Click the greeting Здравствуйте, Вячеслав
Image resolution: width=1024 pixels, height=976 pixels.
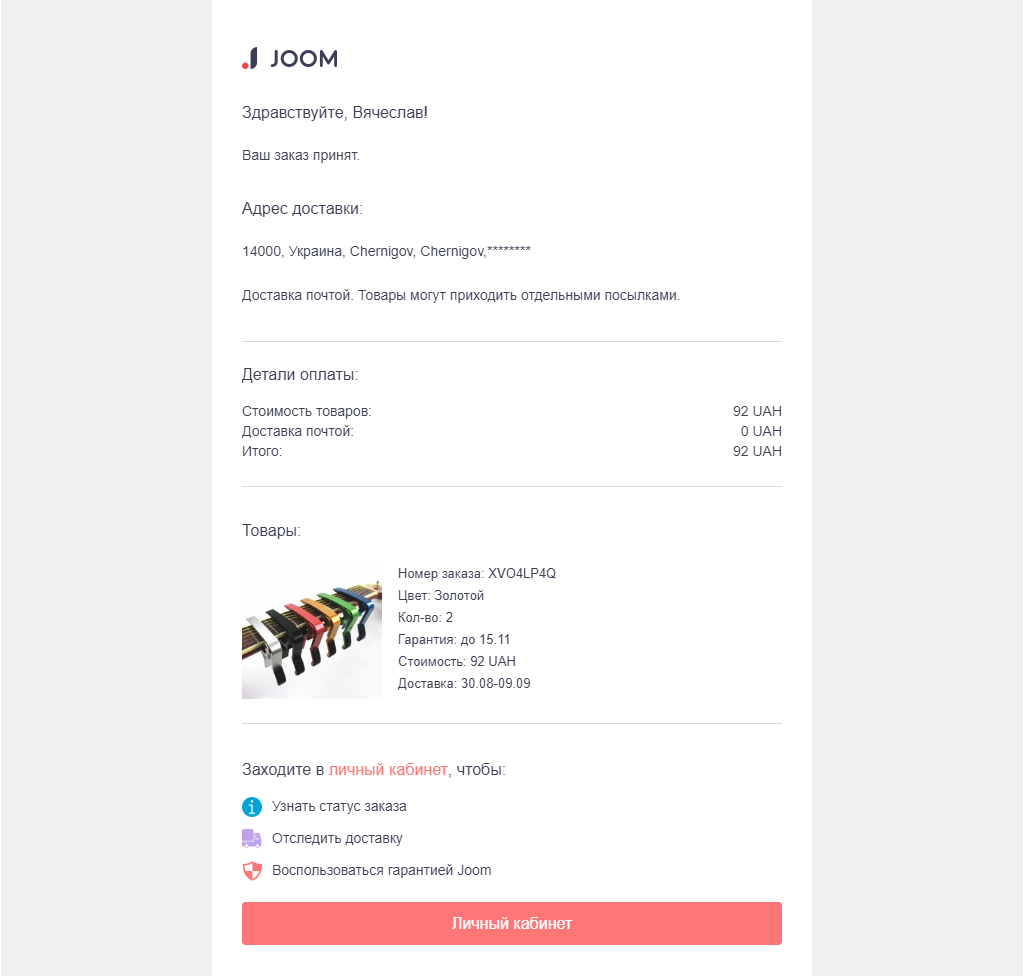[x=335, y=112]
